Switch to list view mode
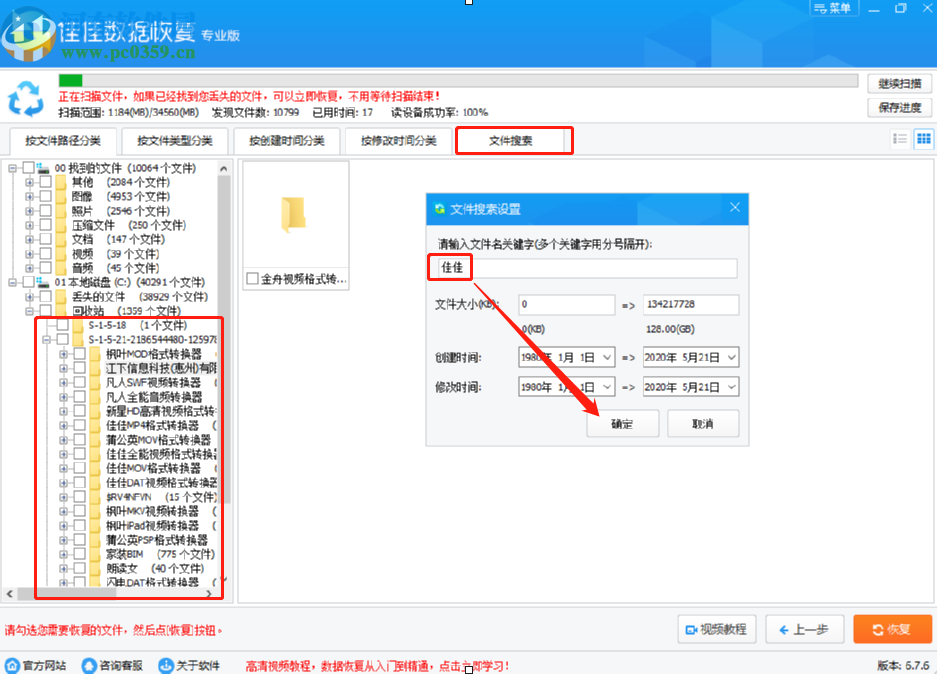The image size is (937, 674). click(902, 139)
